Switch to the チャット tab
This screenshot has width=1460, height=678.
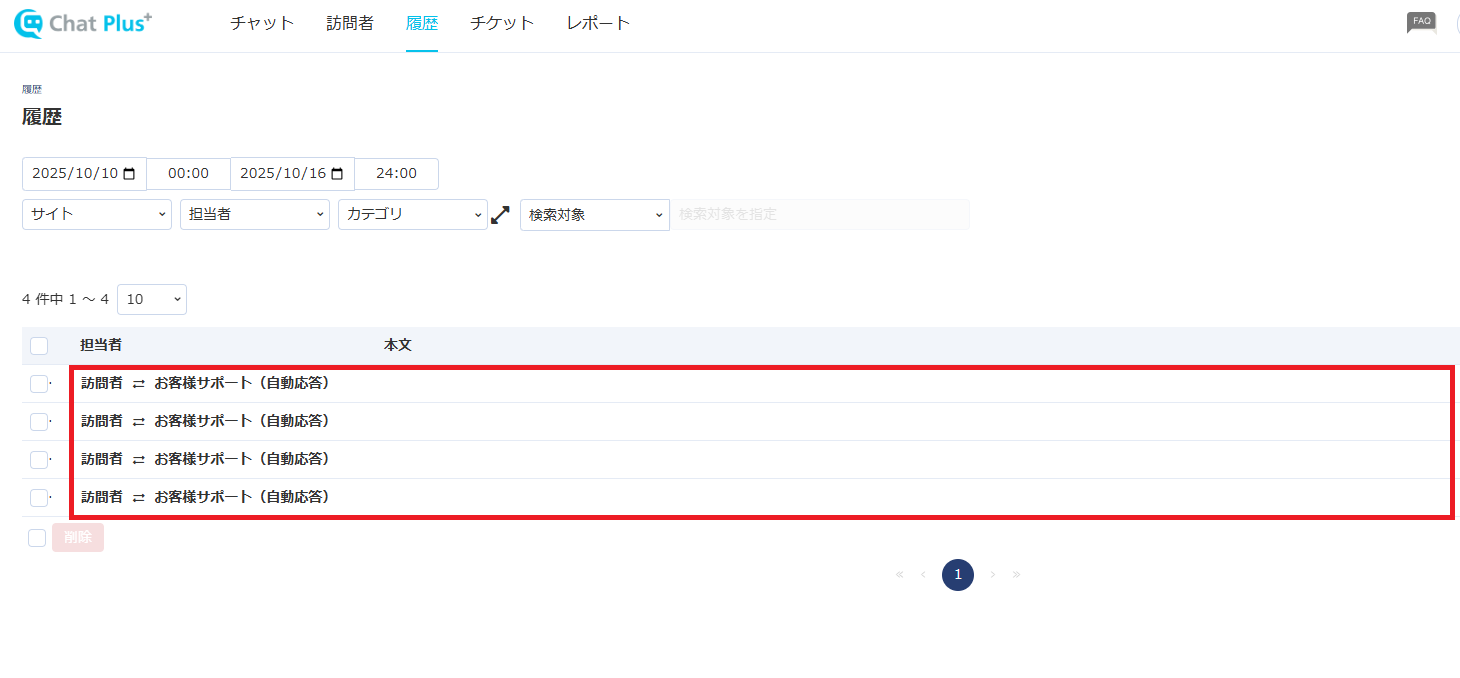(262, 23)
